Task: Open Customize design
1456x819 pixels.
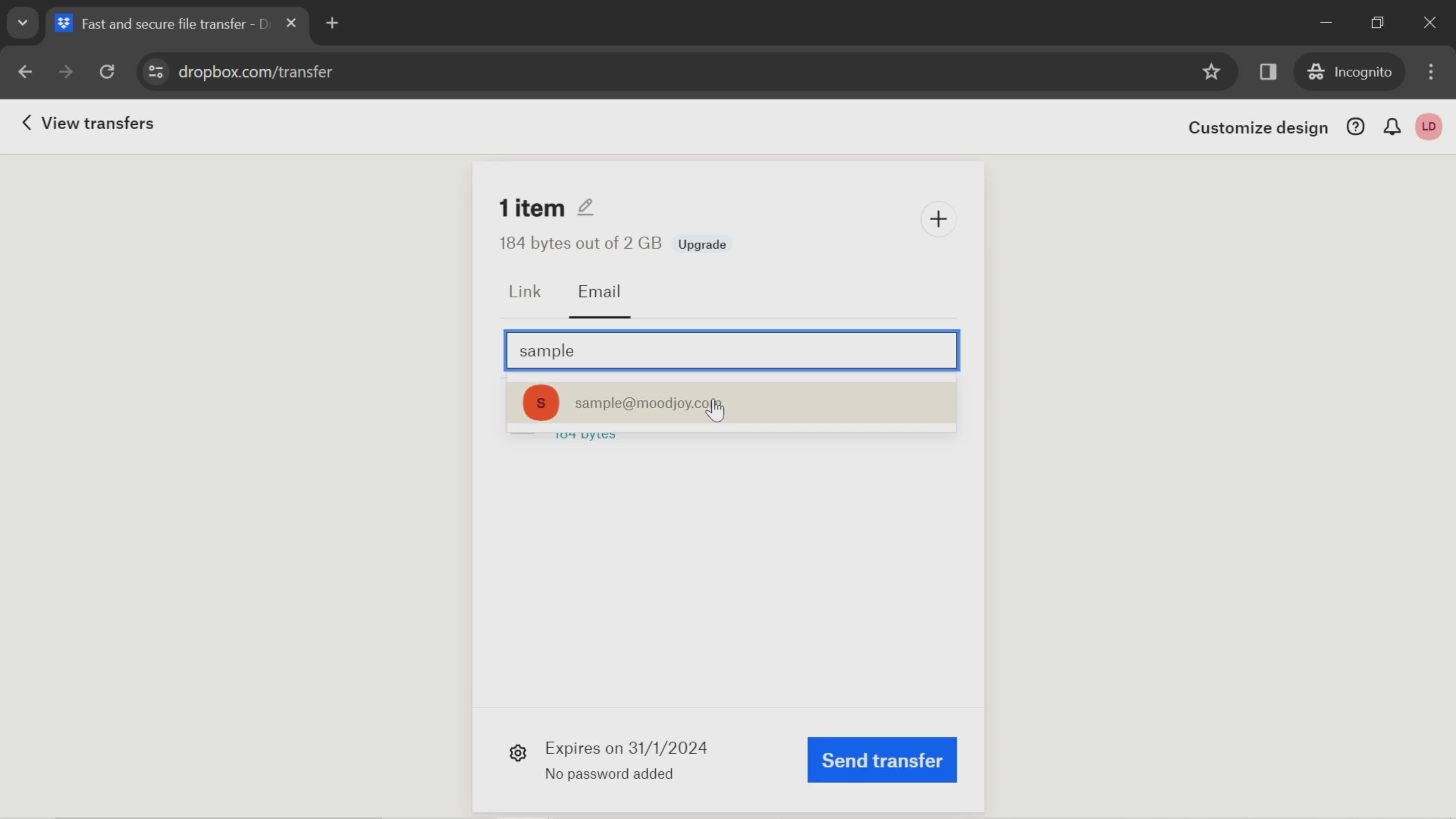Action: coord(1258,128)
